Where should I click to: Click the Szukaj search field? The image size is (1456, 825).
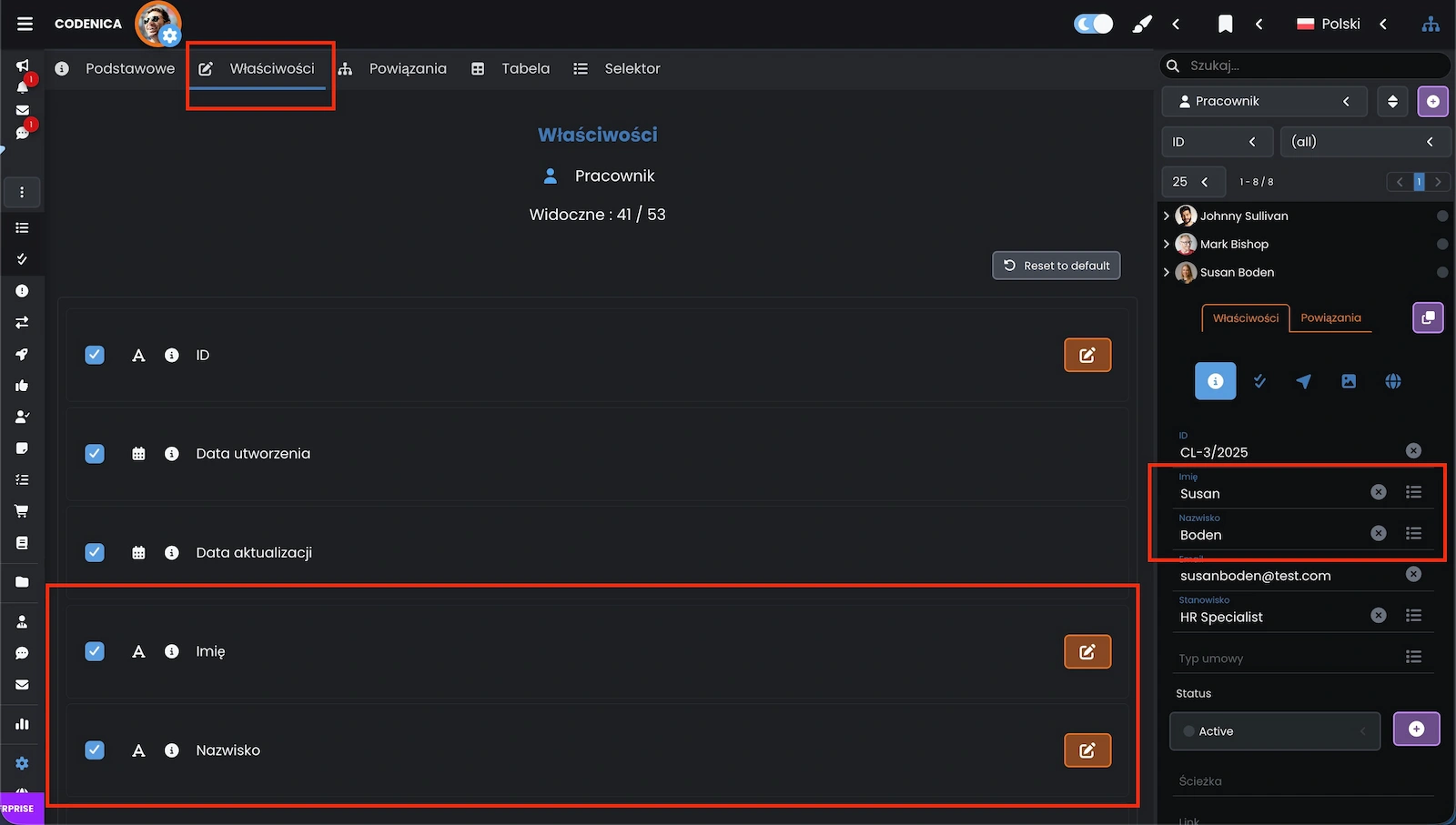[x=1310, y=65]
